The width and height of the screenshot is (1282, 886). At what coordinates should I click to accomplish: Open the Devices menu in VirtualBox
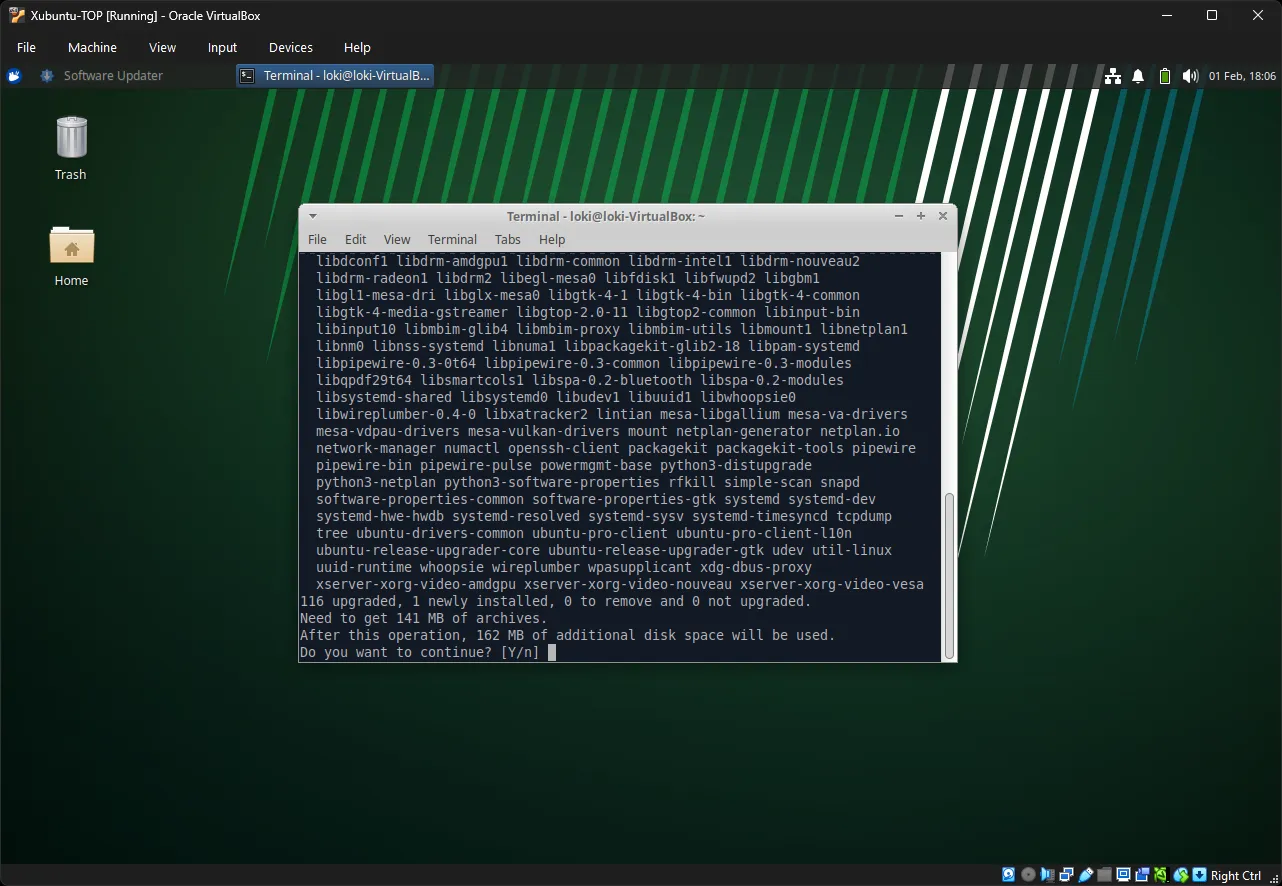(x=290, y=47)
